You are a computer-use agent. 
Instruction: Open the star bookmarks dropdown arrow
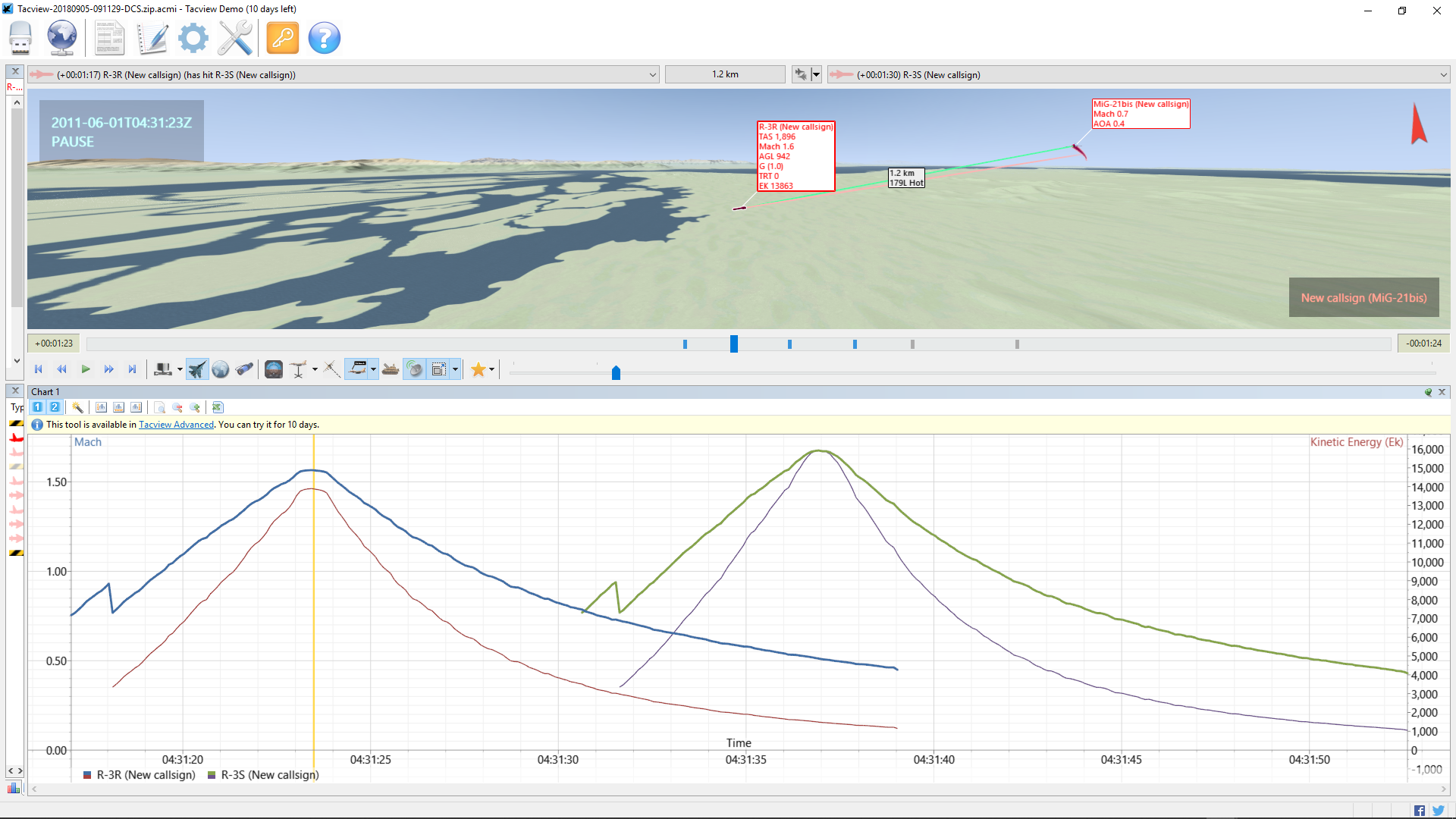(x=492, y=369)
